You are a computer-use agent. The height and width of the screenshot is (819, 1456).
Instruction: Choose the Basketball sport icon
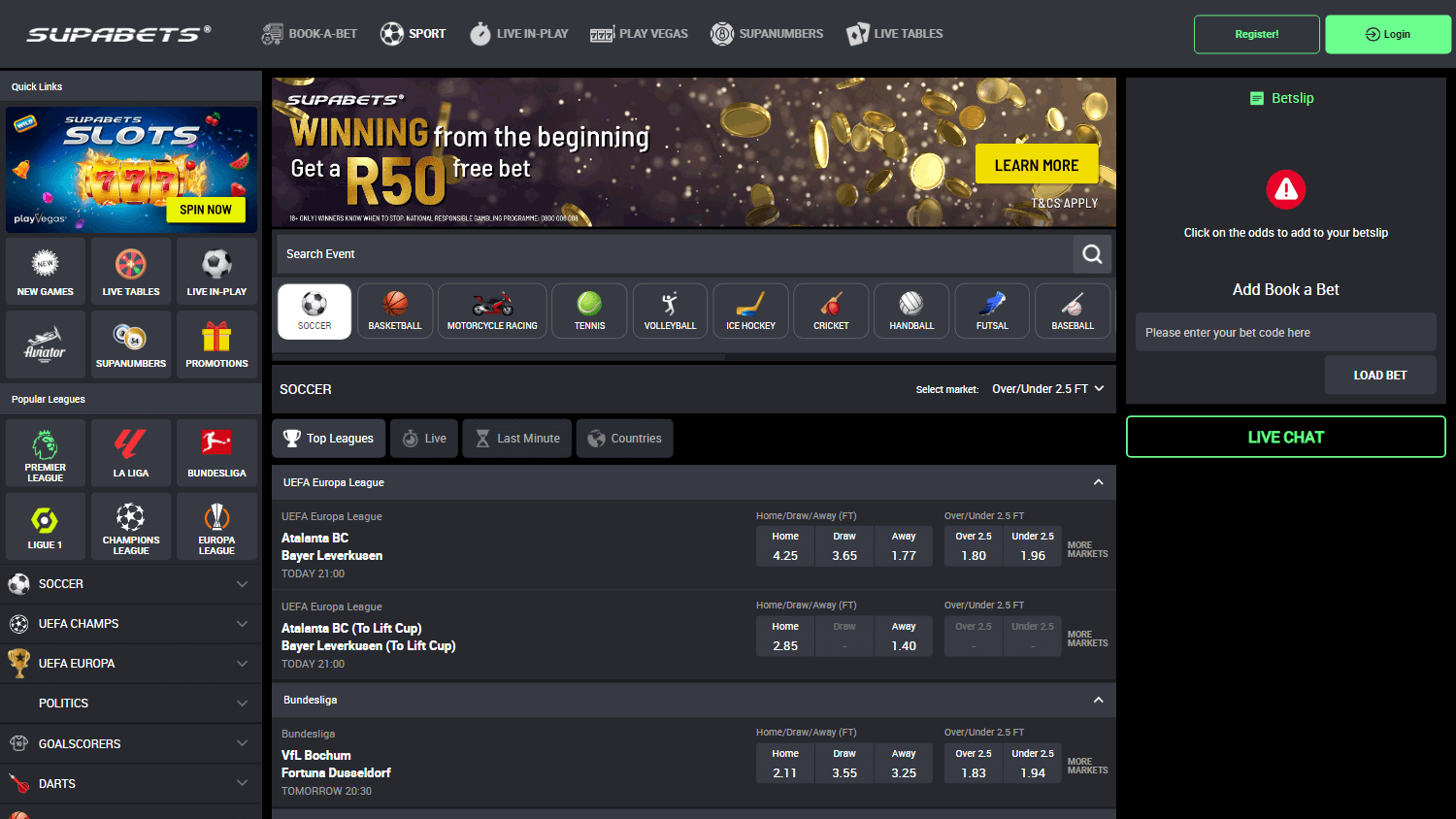(x=395, y=311)
